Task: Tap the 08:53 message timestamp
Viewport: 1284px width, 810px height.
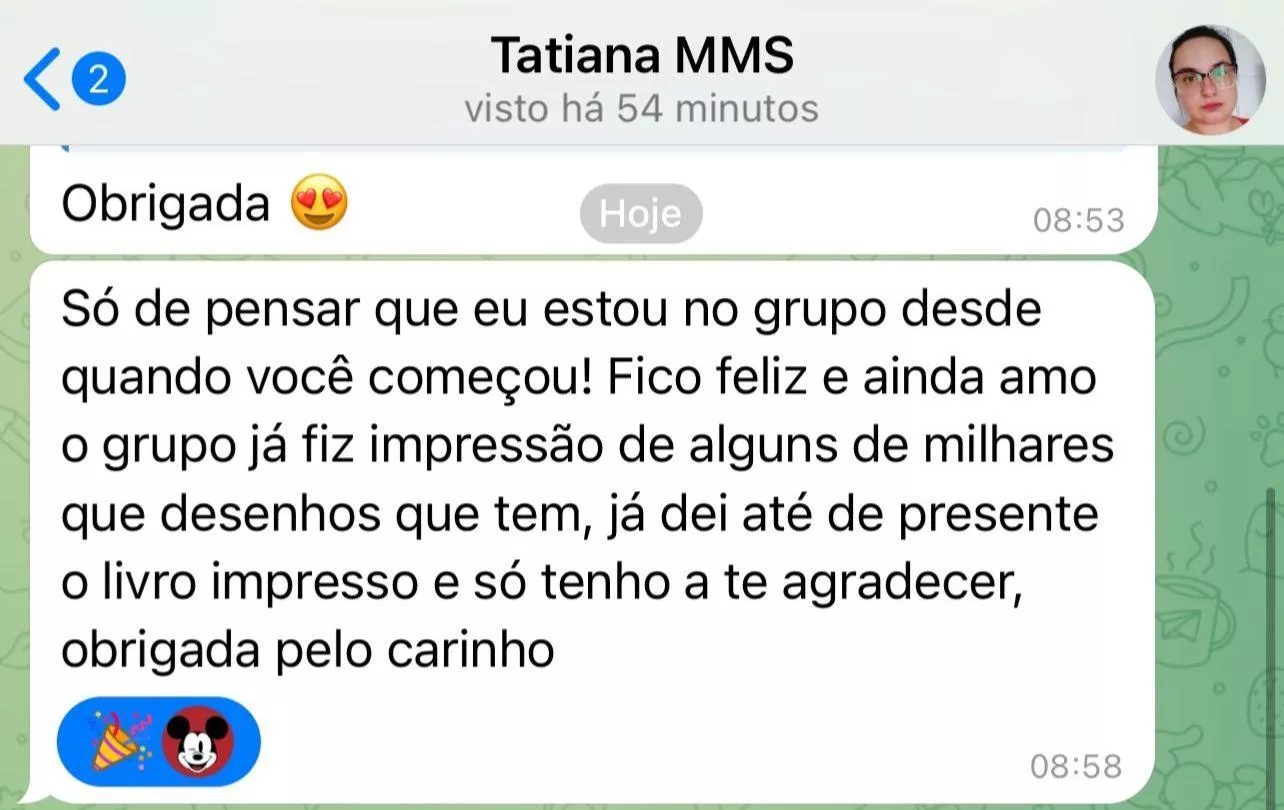Action: click(x=1078, y=220)
